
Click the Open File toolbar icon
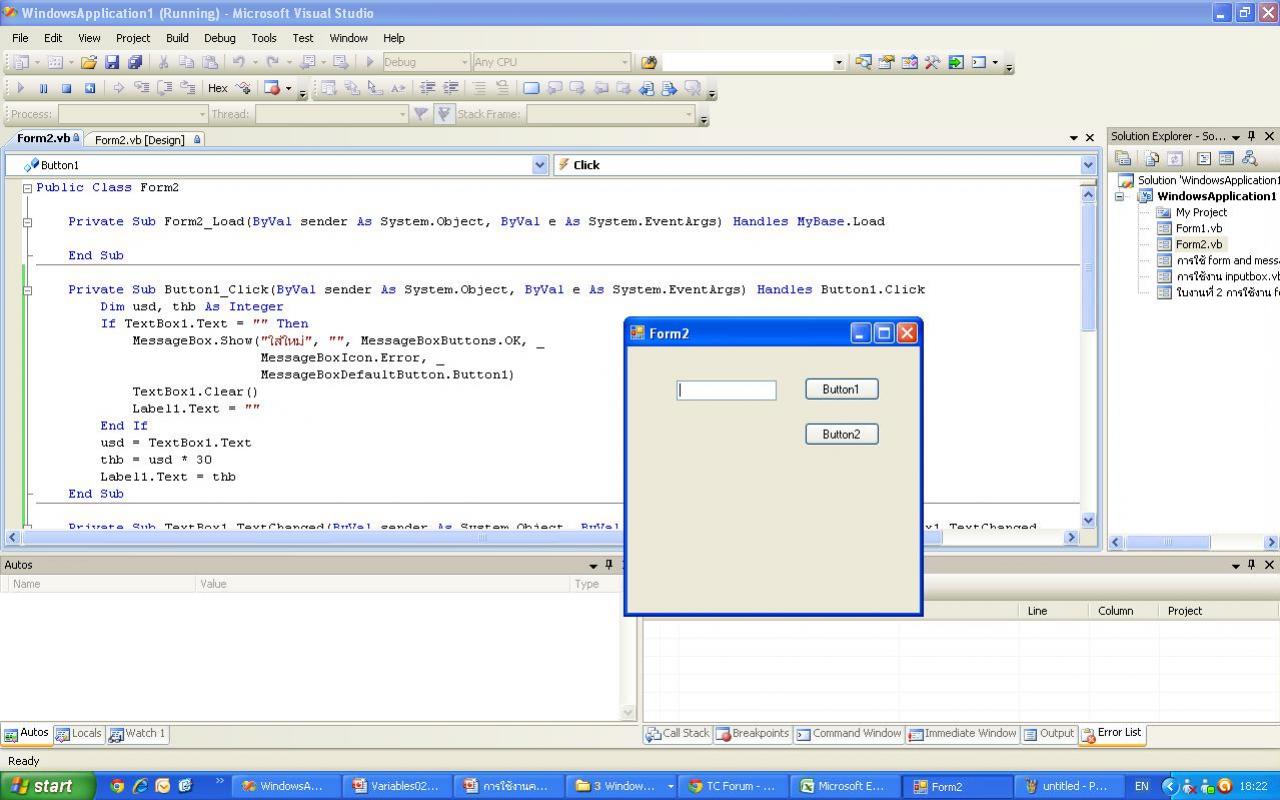tap(88, 62)
